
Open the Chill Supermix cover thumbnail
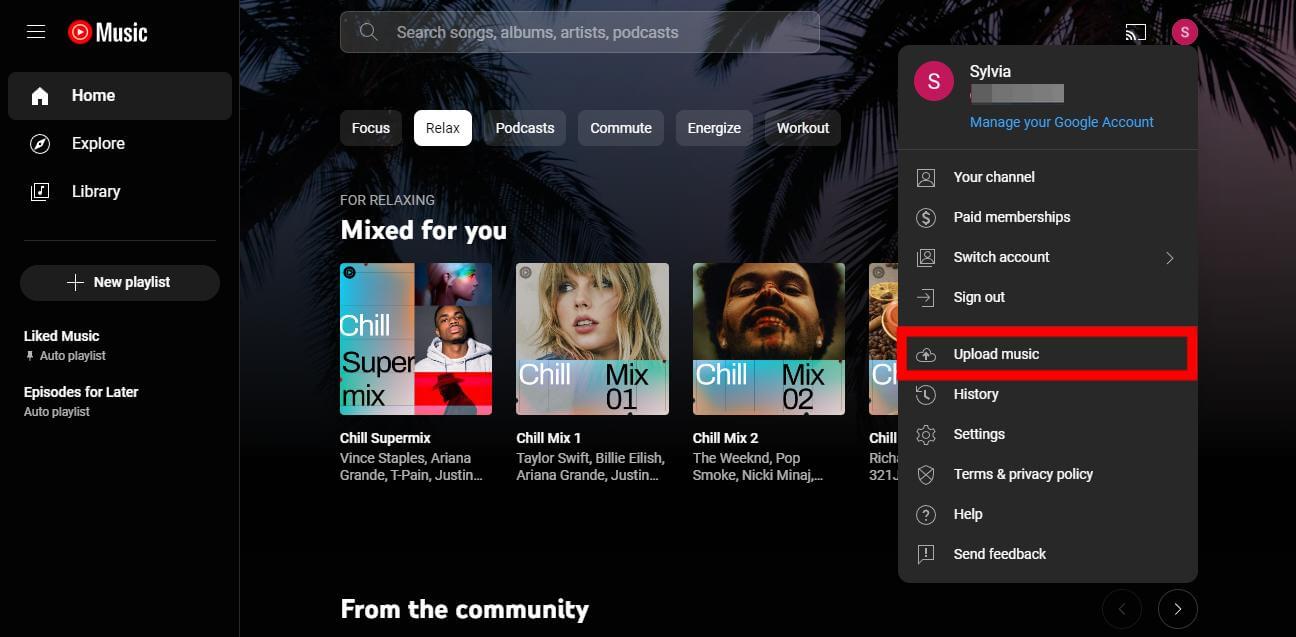tap(416, 339)
